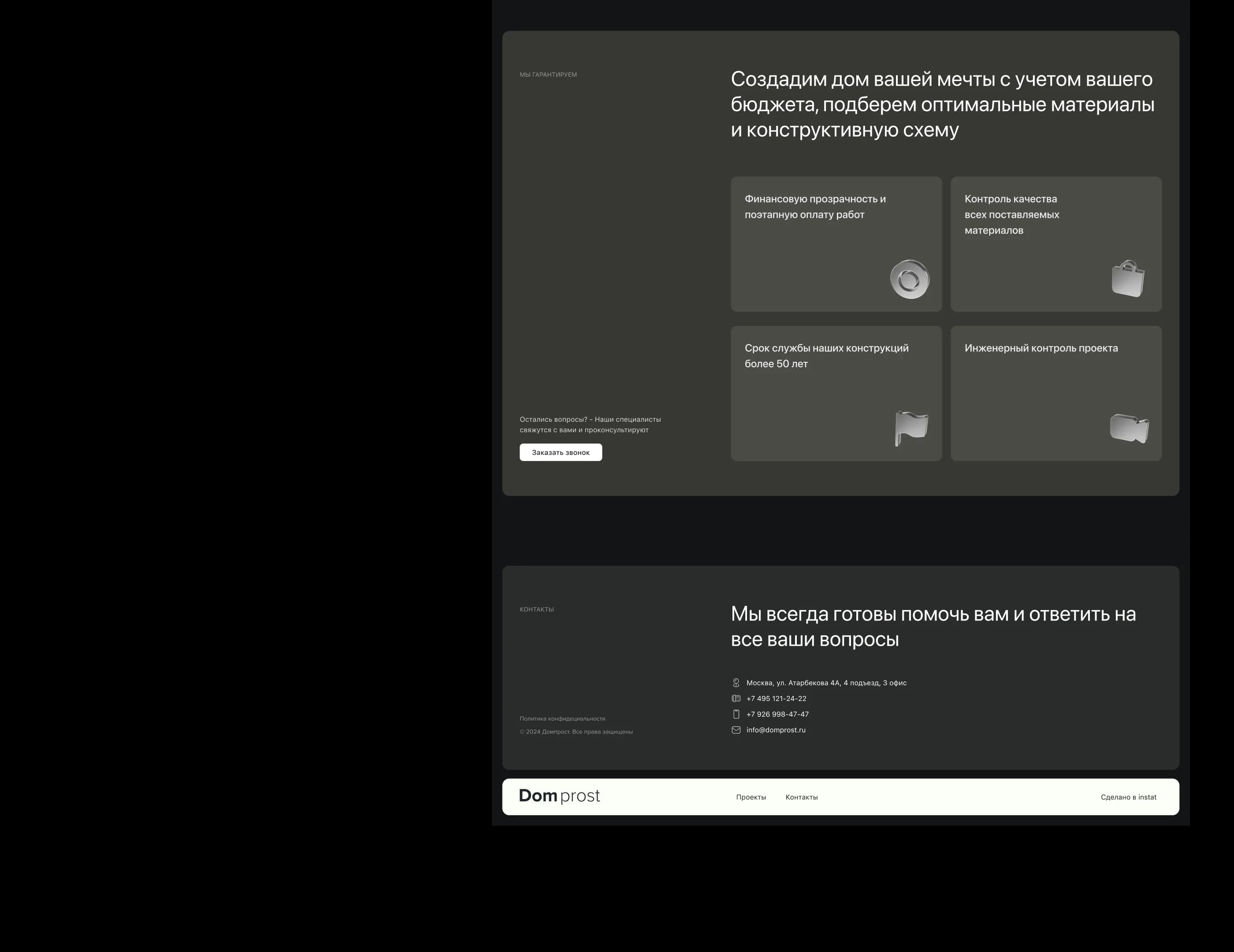The height and width of the screenshot is (952, 1234).
Task: Click the metallic ring icon
Action: [x=910, y=279]
